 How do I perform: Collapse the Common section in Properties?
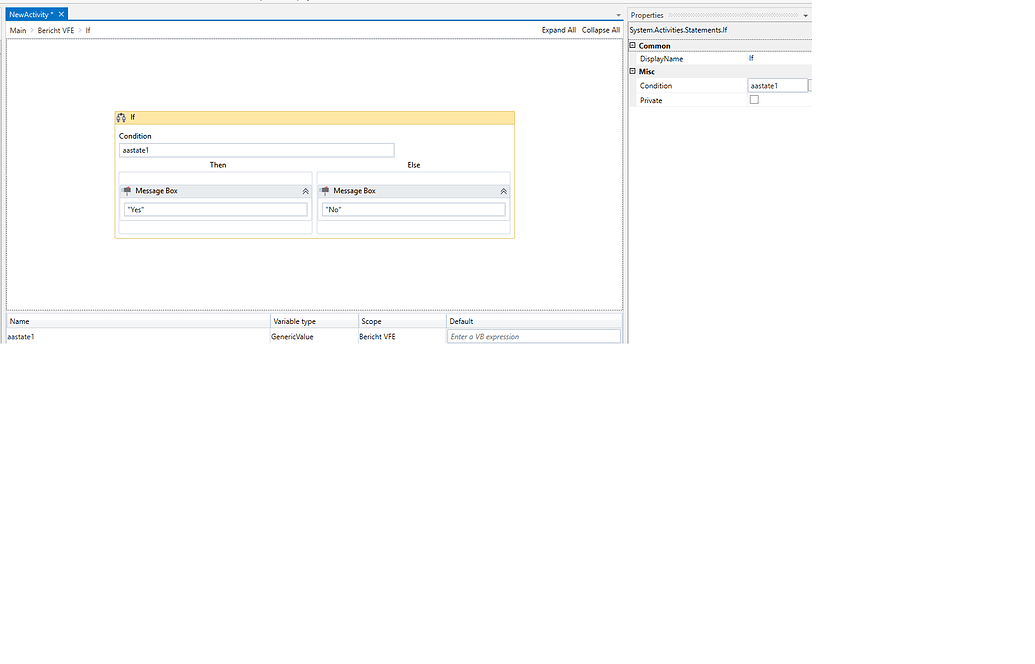634,45
